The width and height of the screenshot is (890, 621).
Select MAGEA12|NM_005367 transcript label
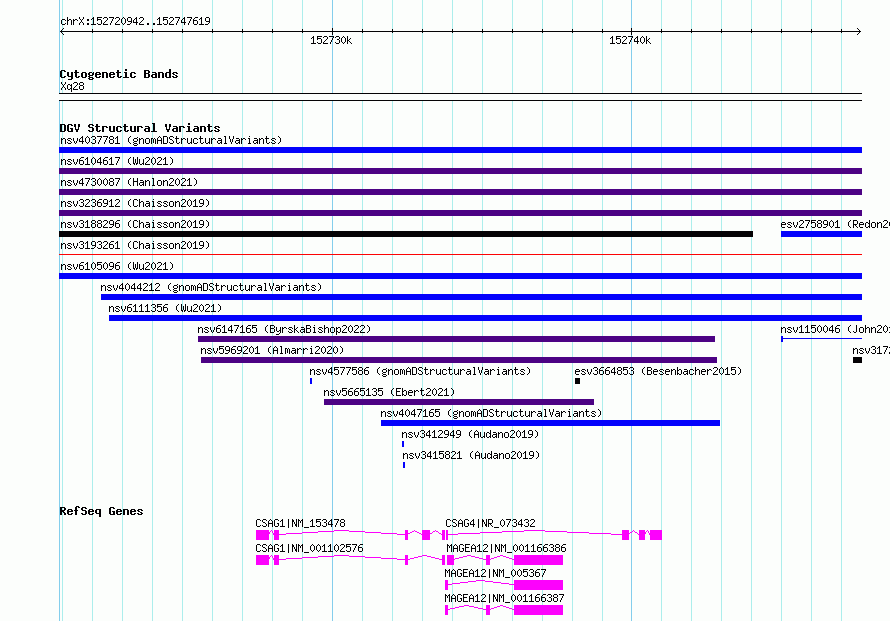coord(496,573)
